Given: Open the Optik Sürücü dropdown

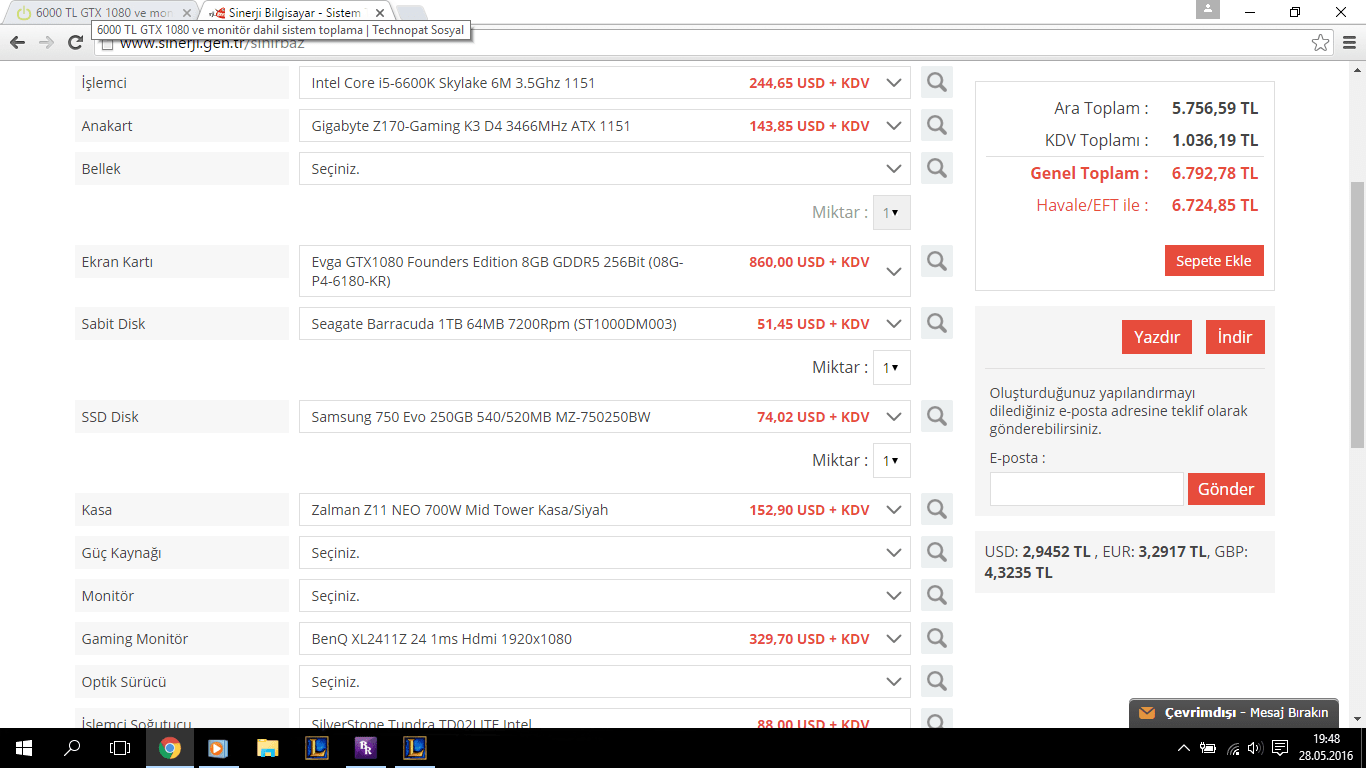Looking at the screenshot, I should tap(605, 682).
